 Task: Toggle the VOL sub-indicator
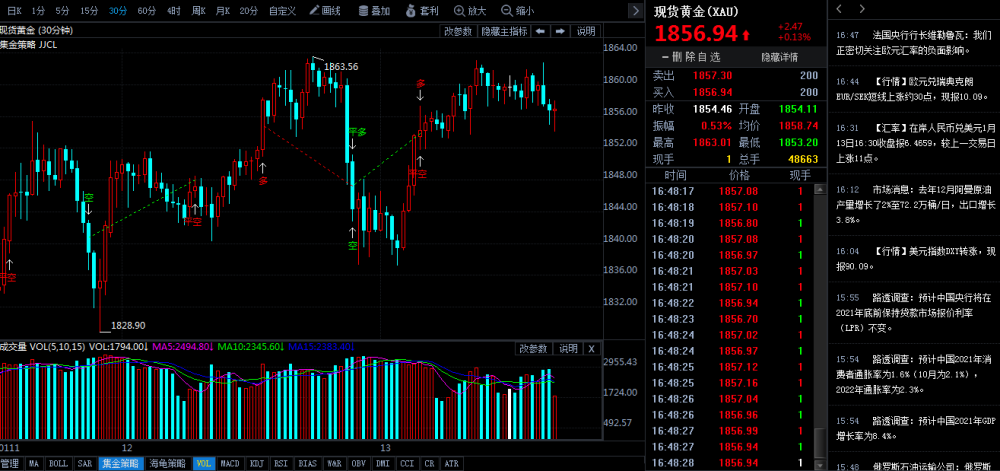[x=204, y=463]
